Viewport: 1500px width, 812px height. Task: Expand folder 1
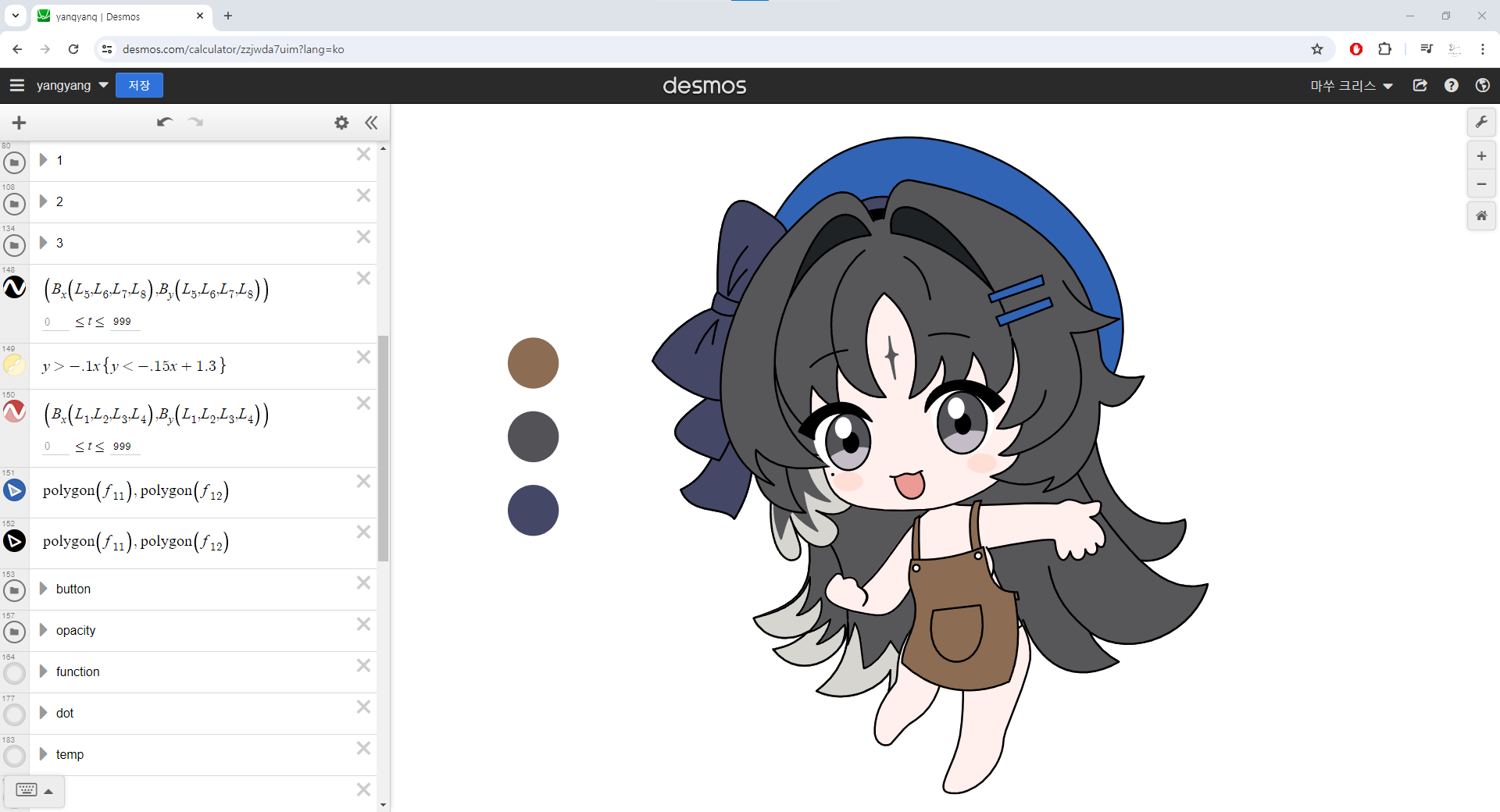[x=44, y=160]
